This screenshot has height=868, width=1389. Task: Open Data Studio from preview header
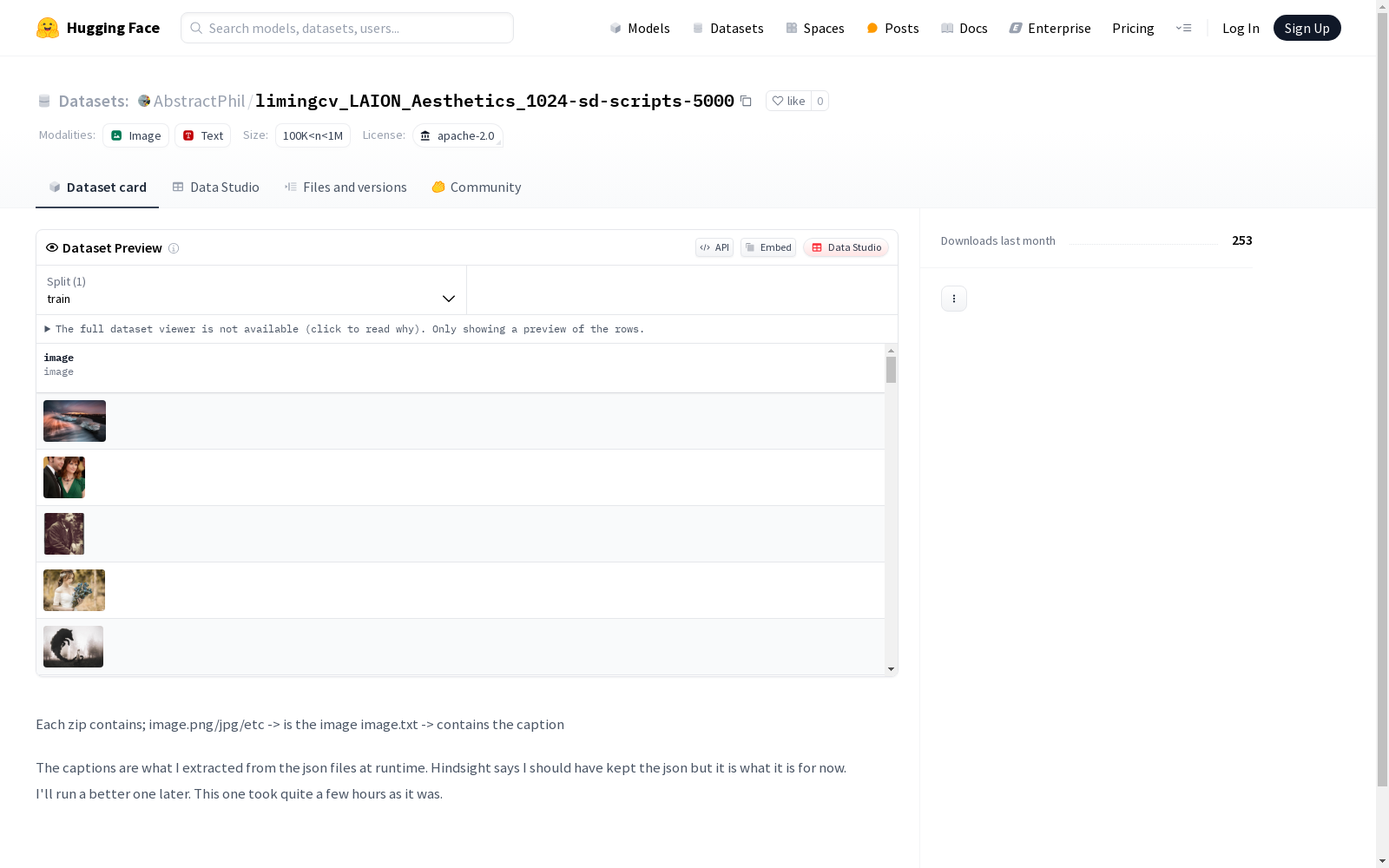pyautogui.click(x=846, y=247)
